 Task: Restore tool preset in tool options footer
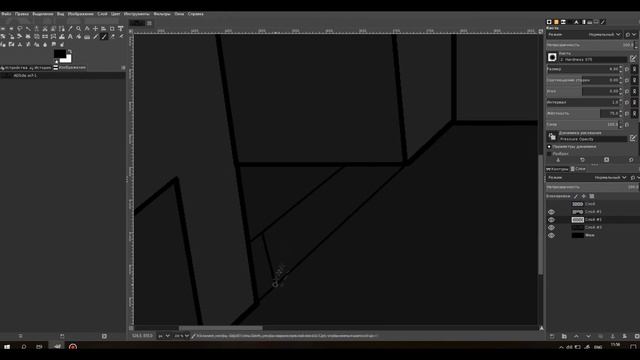click(x=582, y=160)
